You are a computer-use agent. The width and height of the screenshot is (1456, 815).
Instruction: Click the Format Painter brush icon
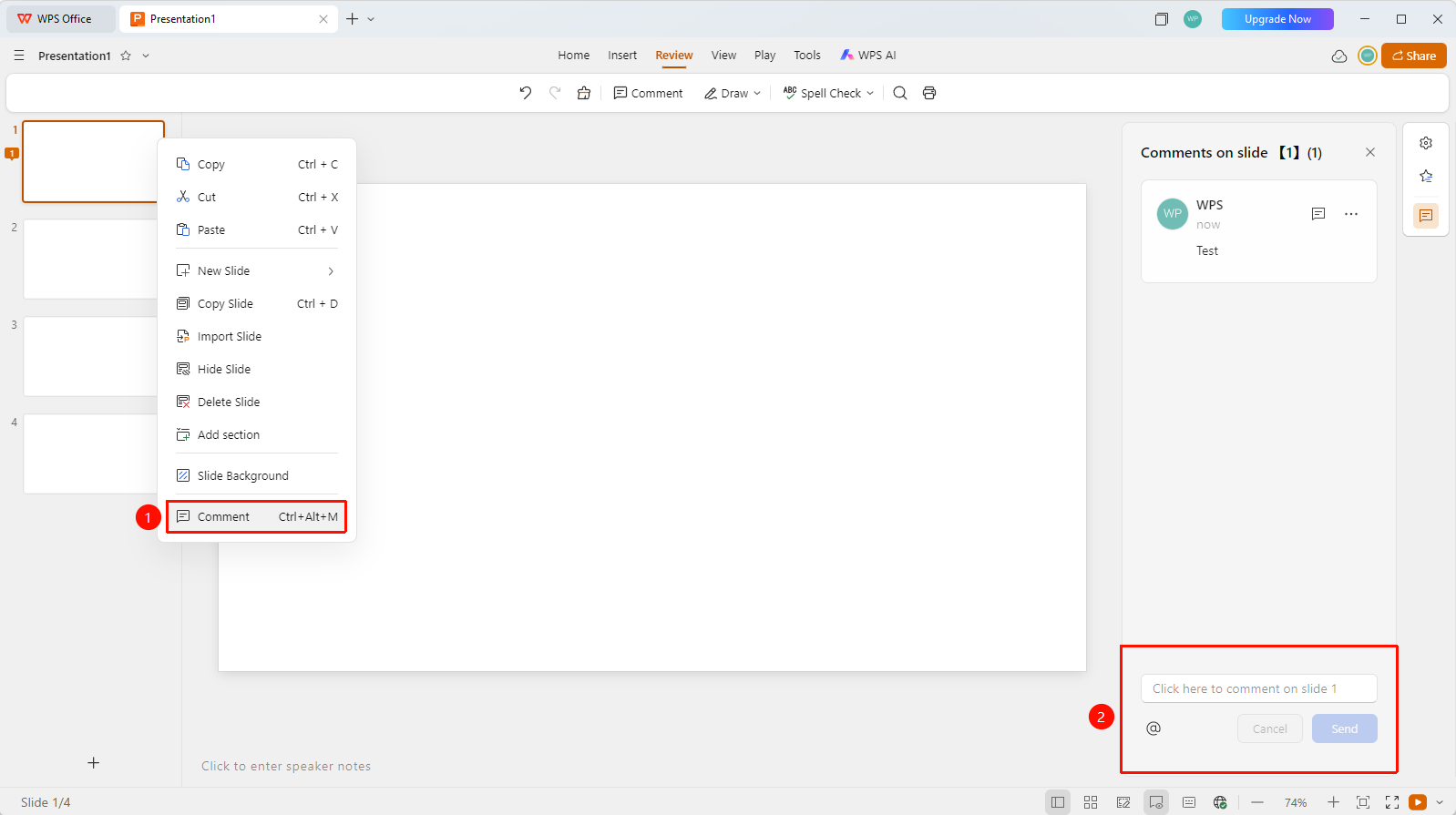pyautogui.click(x=584, y=93)
